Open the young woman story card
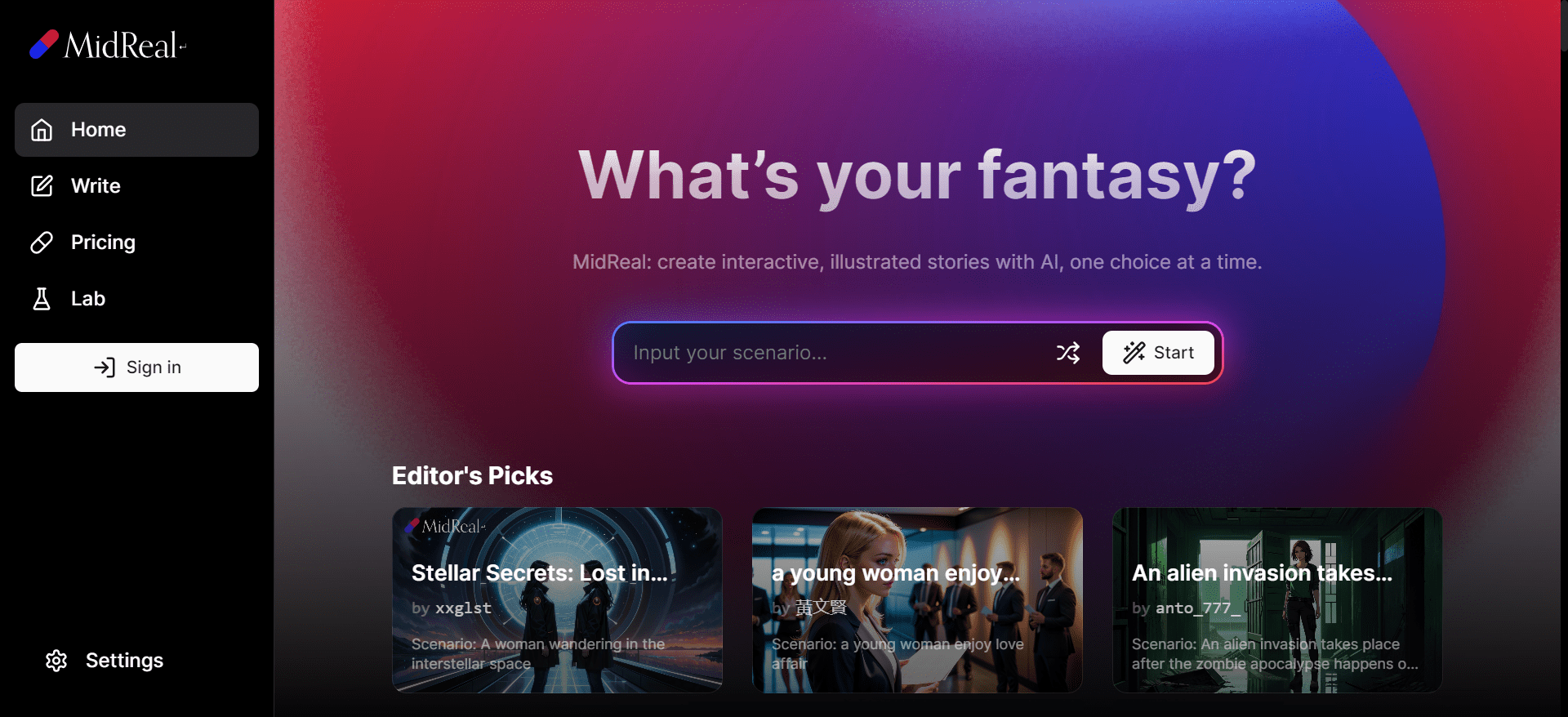The width and height of the screenshot is (1568, 717). point(917,600)
